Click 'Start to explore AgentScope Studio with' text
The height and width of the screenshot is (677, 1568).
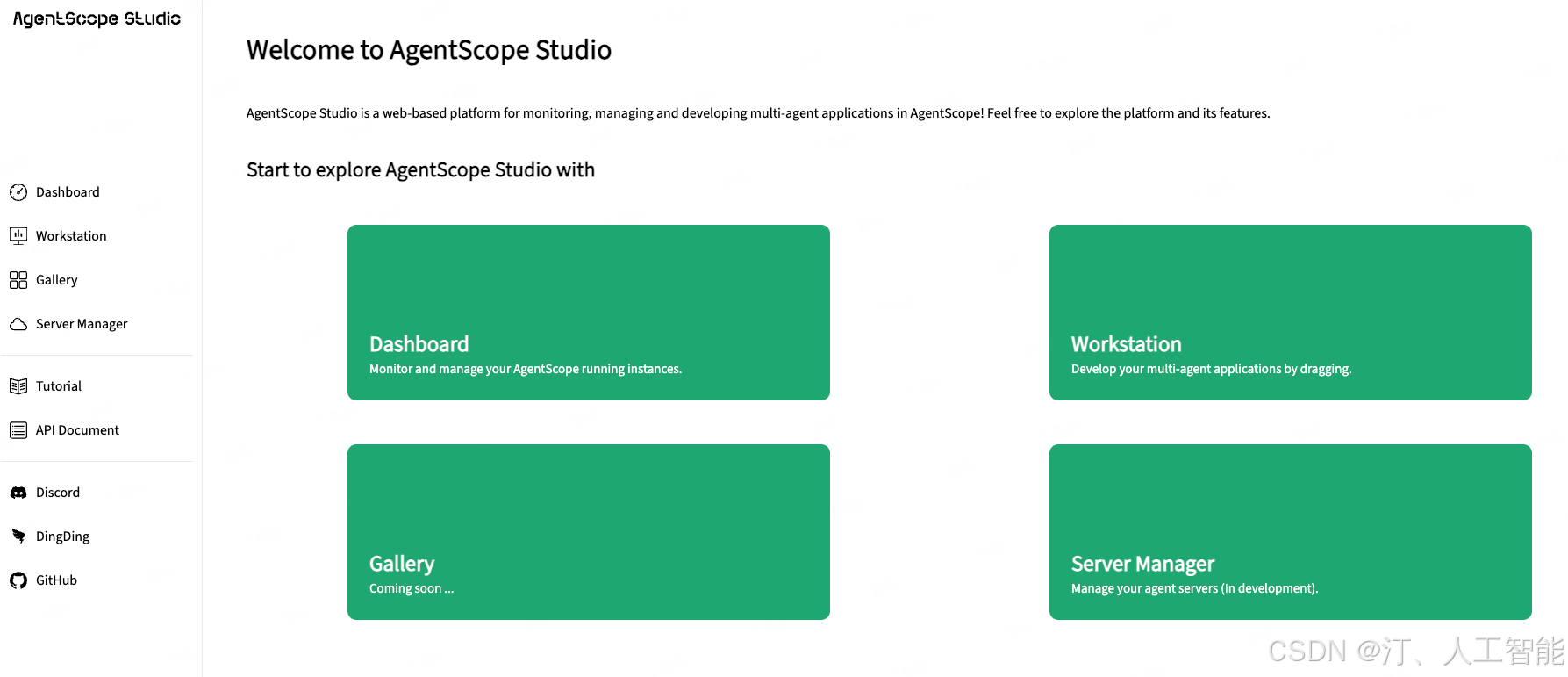pyautogui.click(x=420, y=169)
